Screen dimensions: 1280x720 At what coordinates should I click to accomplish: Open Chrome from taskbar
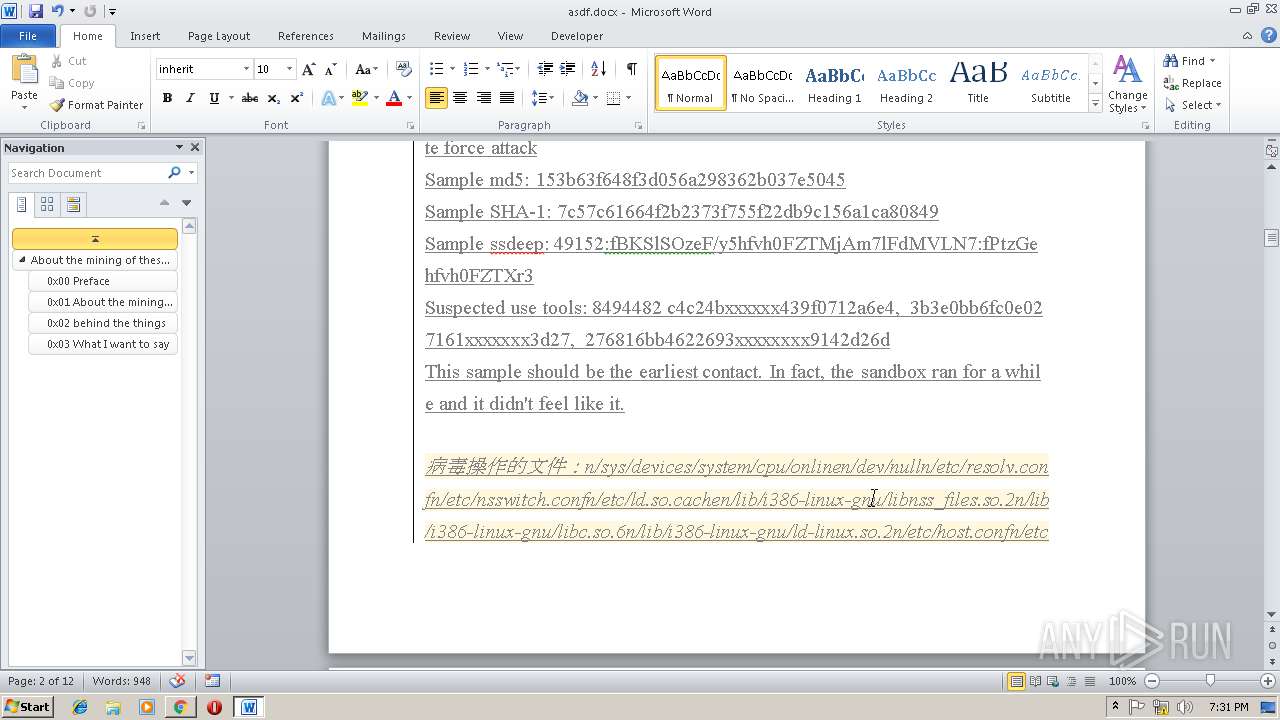tap(180, 707)
